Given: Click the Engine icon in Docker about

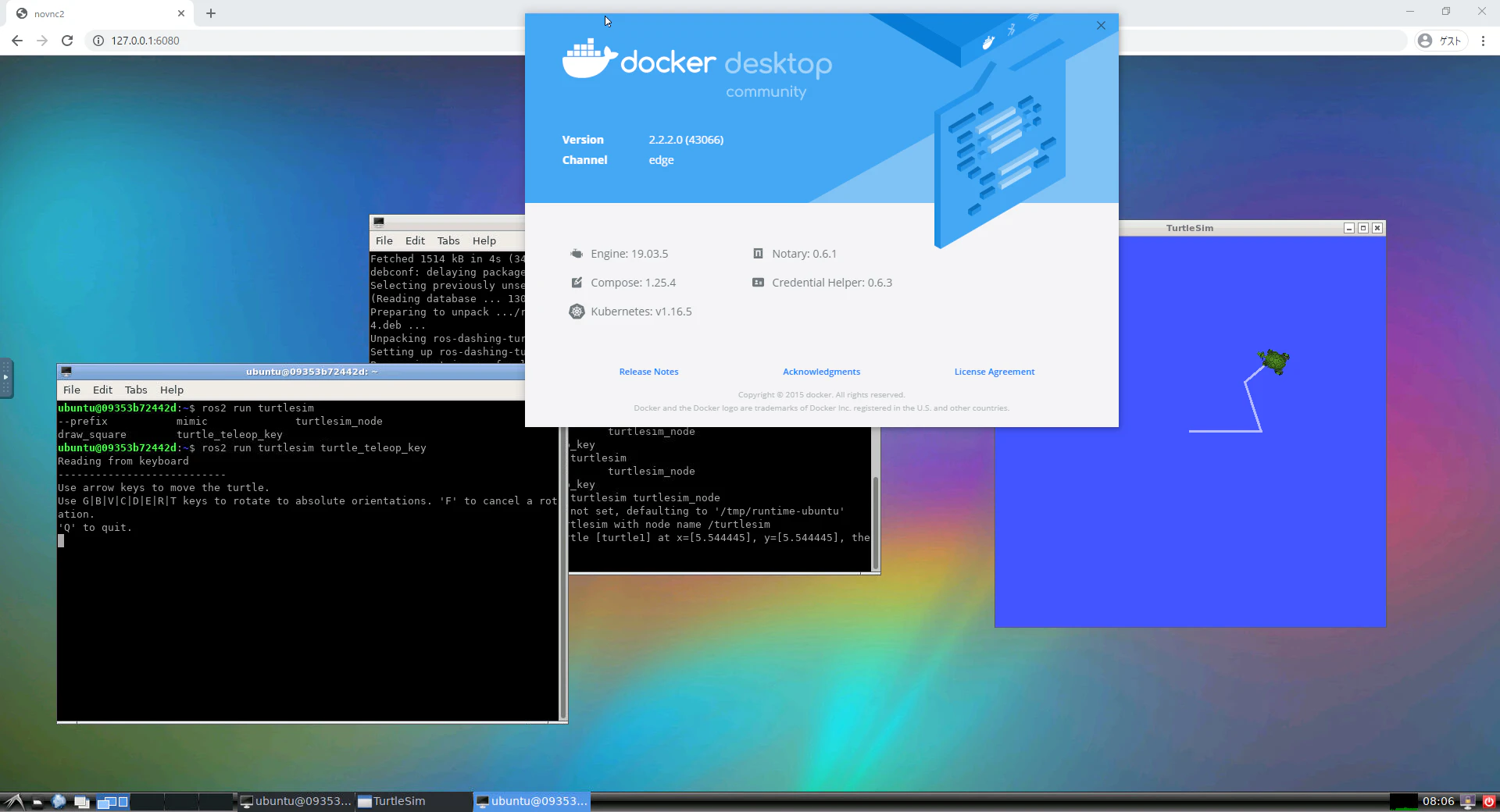Looking at the screenshot, I should click(x=577, y=254).
